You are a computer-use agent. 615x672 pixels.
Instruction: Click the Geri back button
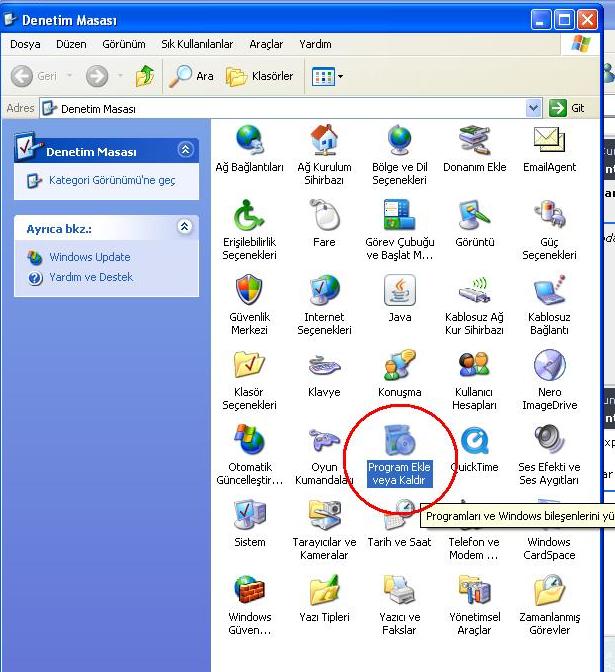tap(33, 76)
